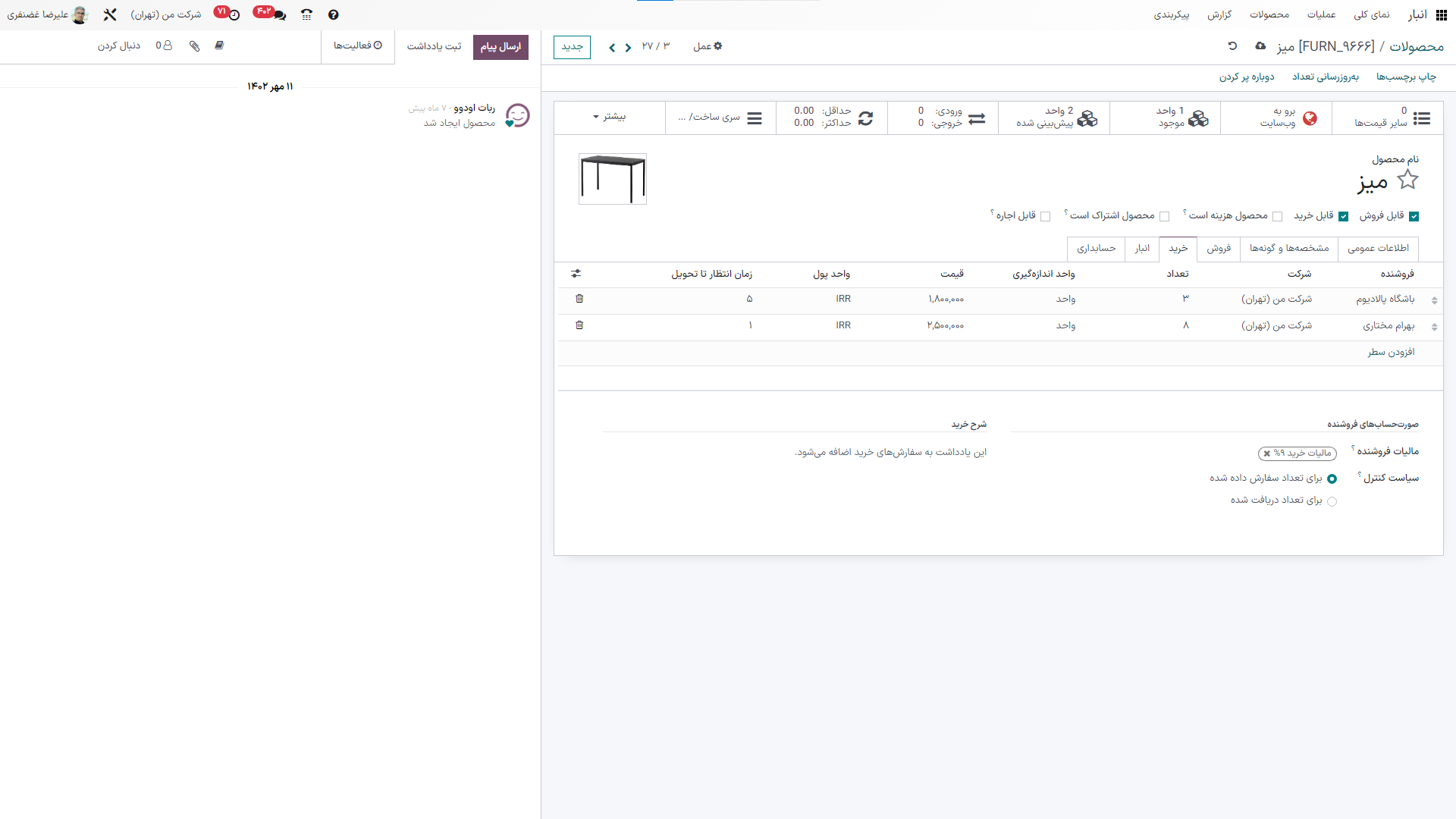
Task: Delete the بهرام مختاری vendor row
Action: pos(579,325)
